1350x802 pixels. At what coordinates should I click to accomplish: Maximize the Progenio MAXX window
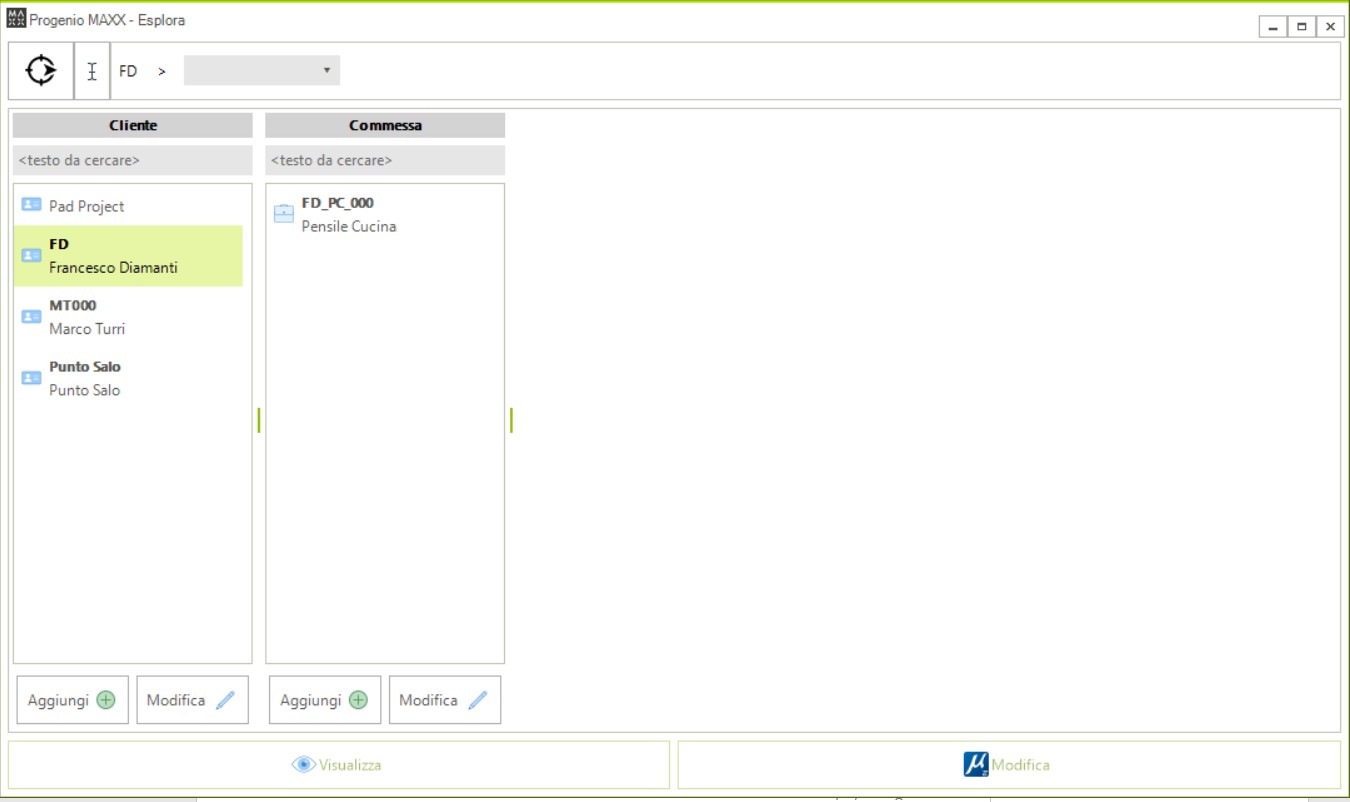coord(1301,27)
